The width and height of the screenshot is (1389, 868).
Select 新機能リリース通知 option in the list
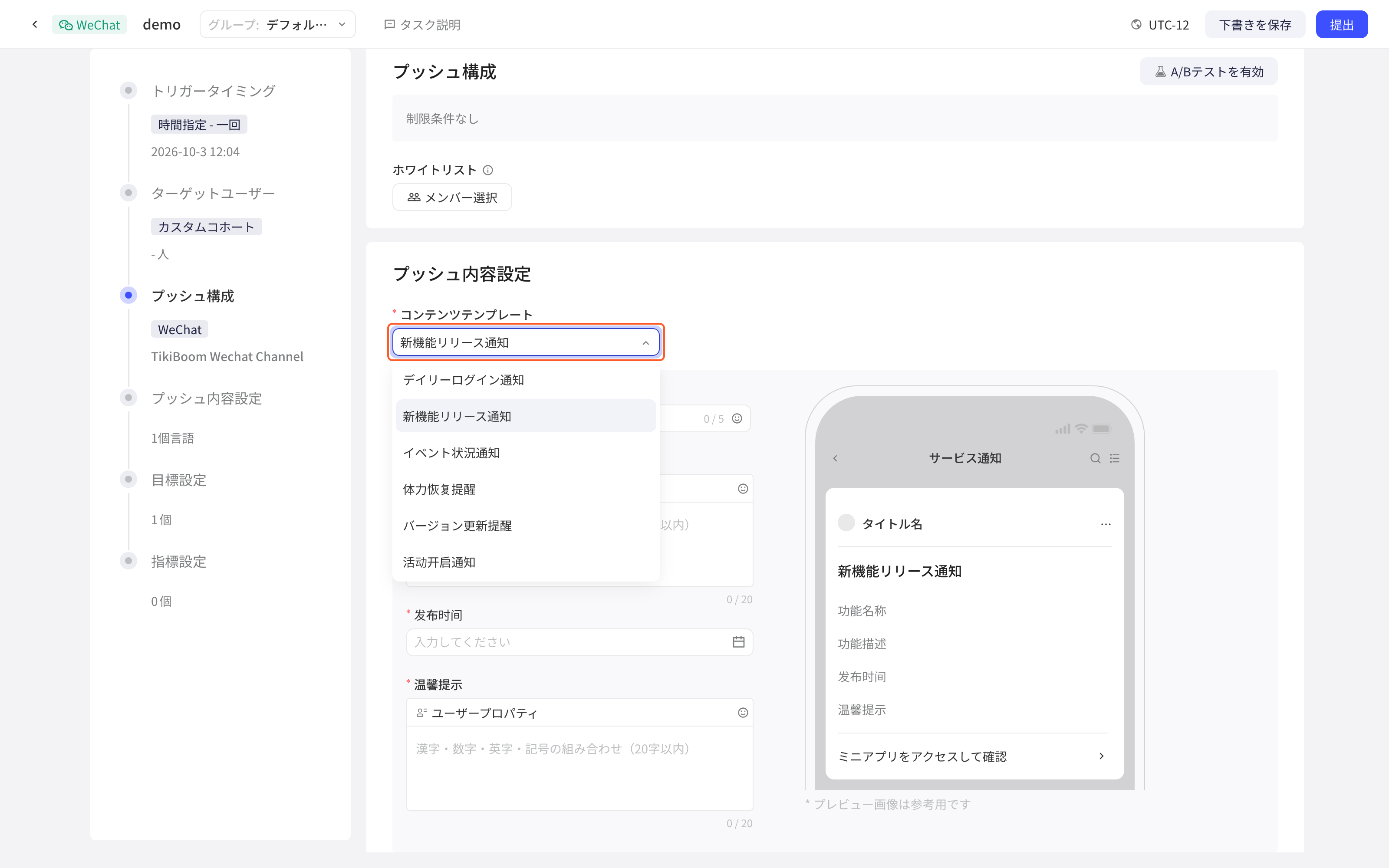tap(526, 416)
